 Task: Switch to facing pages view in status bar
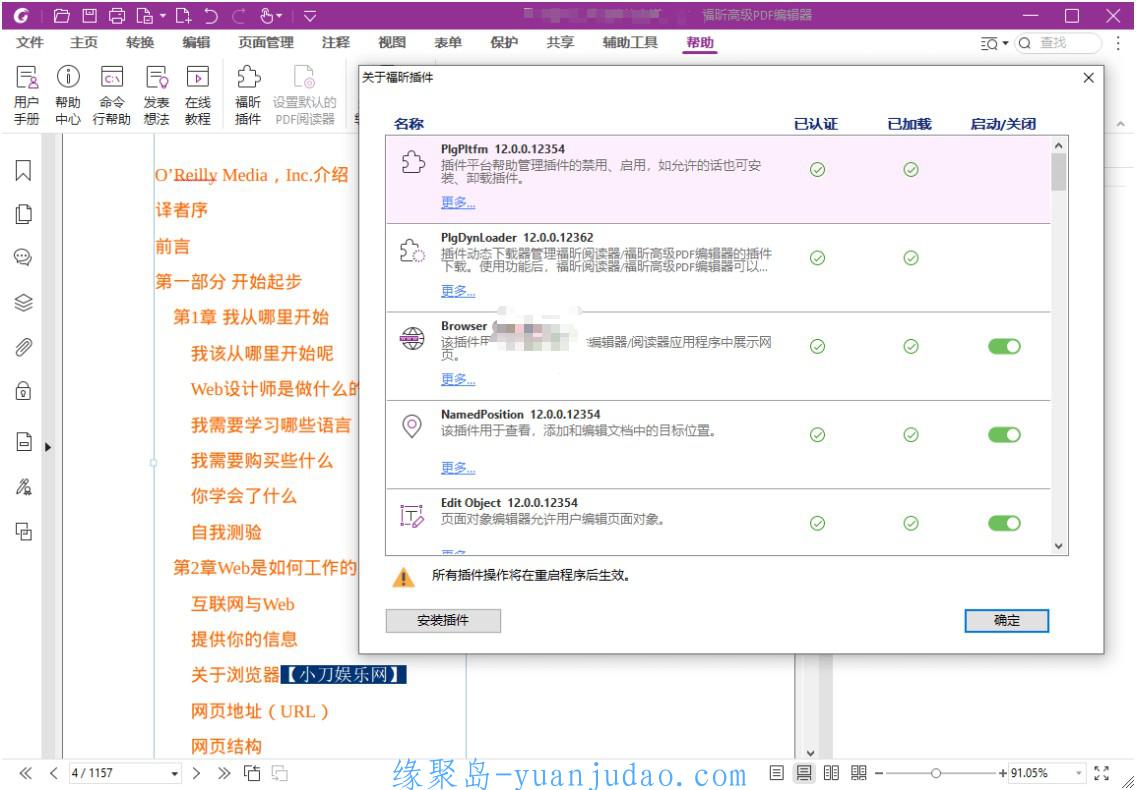(x=832, y=773)
